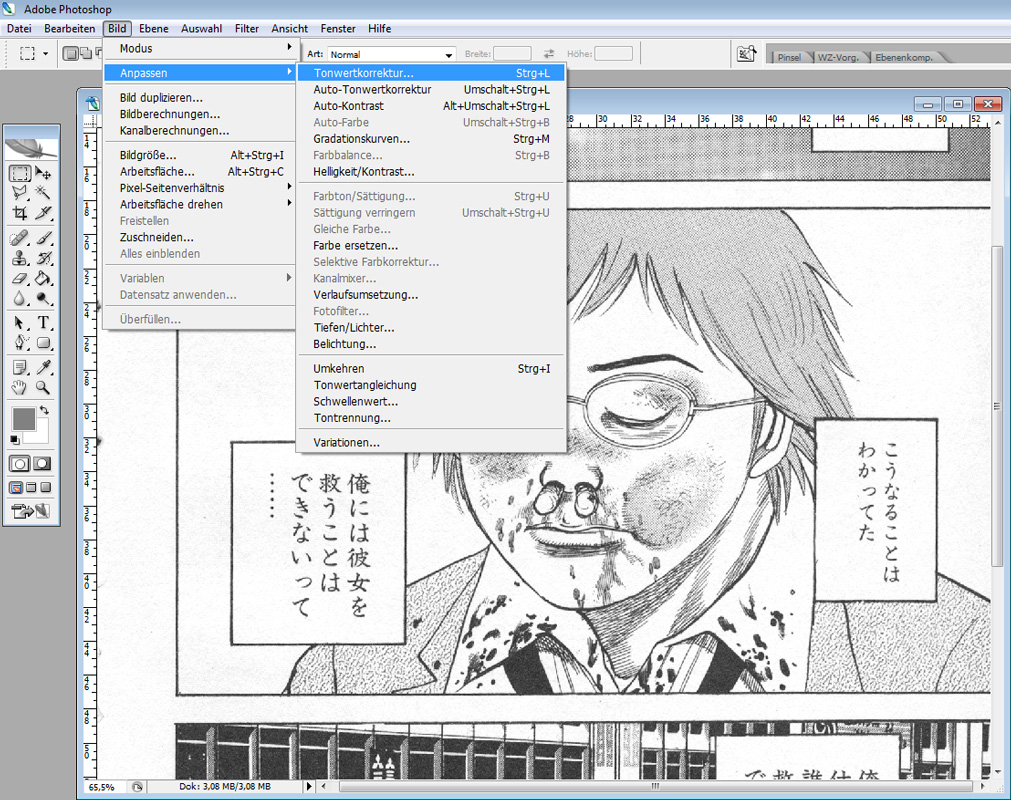Select the Pen tool
Image resolution: width=1011 pixels, height=800 pixels.
click(19, 342)
